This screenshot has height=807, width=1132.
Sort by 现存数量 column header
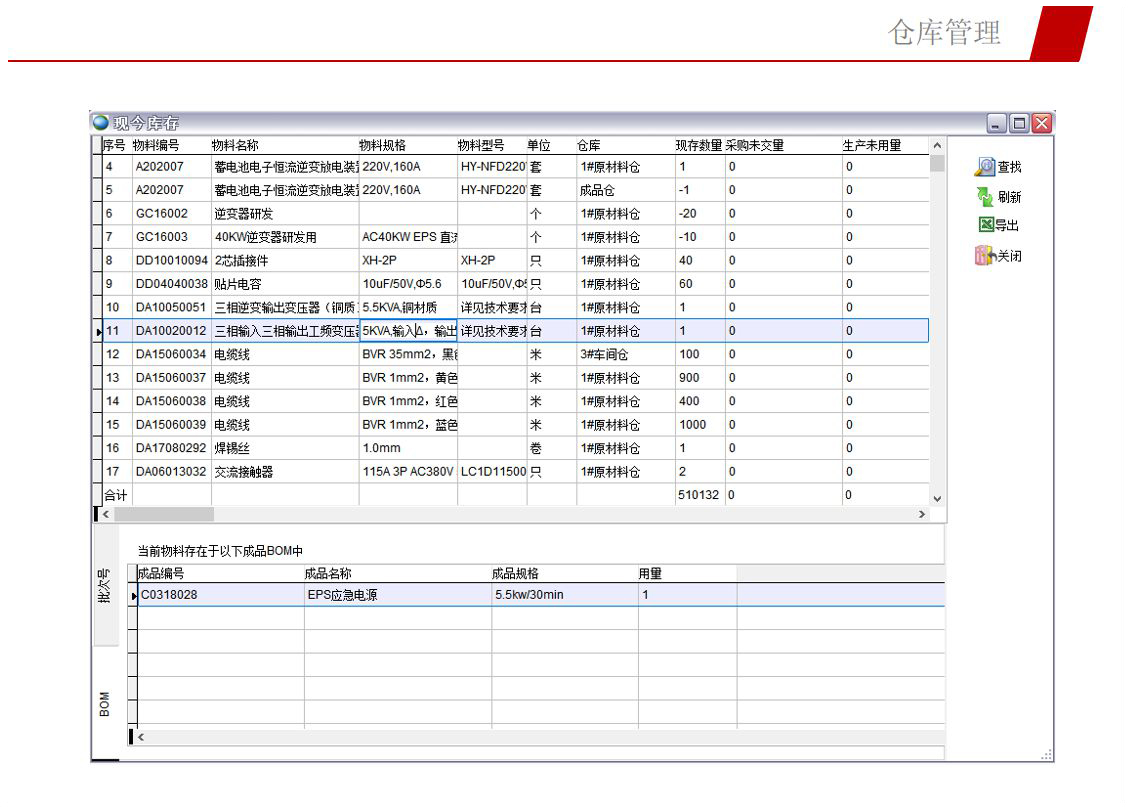(699, 146)
